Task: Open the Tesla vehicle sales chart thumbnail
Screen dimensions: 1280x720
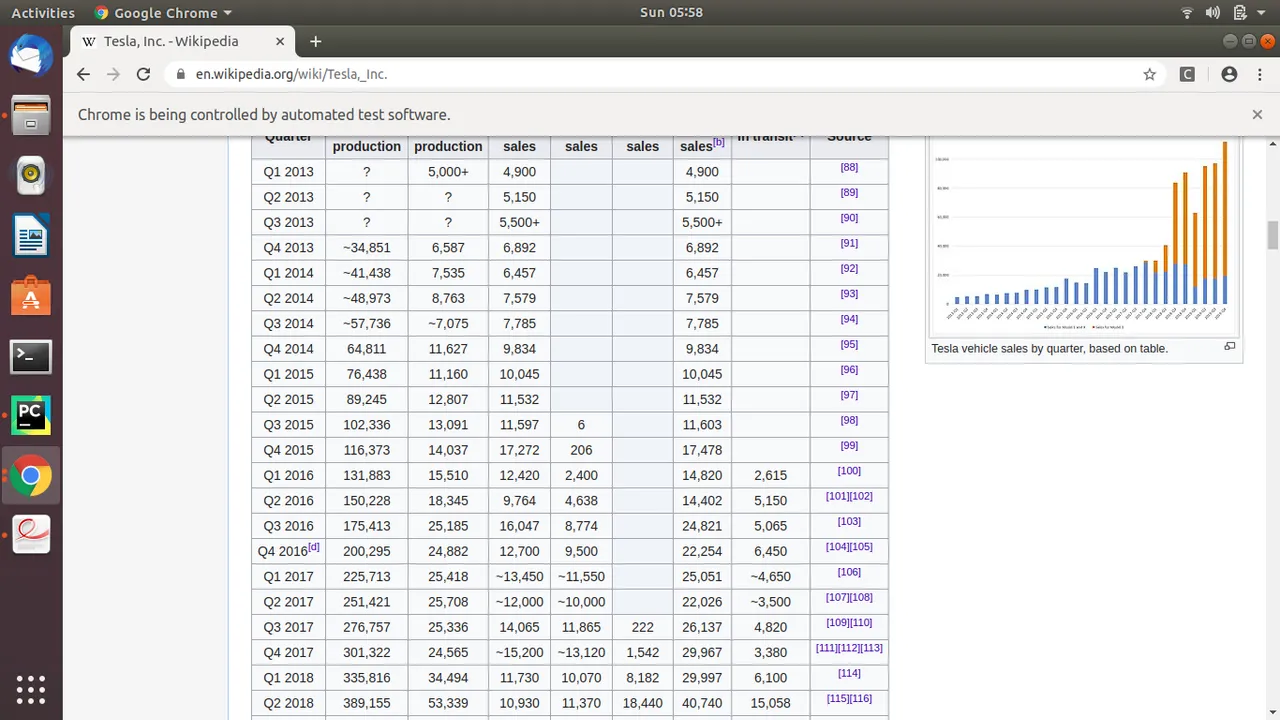Action: [x=1084, y=235]
